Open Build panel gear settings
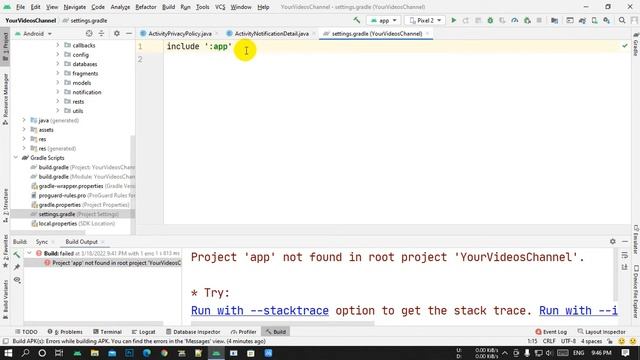This screenshot has height=360, width=640. tap(613, 242)
